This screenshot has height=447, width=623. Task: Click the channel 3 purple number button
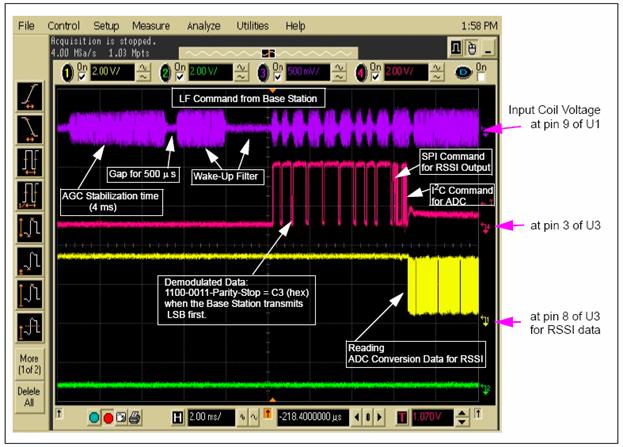[263, 73]
